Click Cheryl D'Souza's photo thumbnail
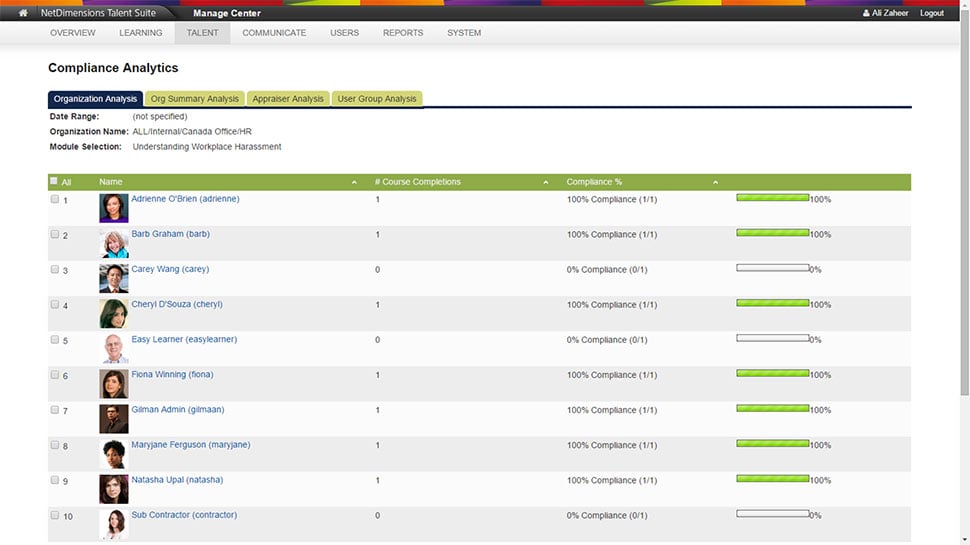 click(x=114, y=314)
